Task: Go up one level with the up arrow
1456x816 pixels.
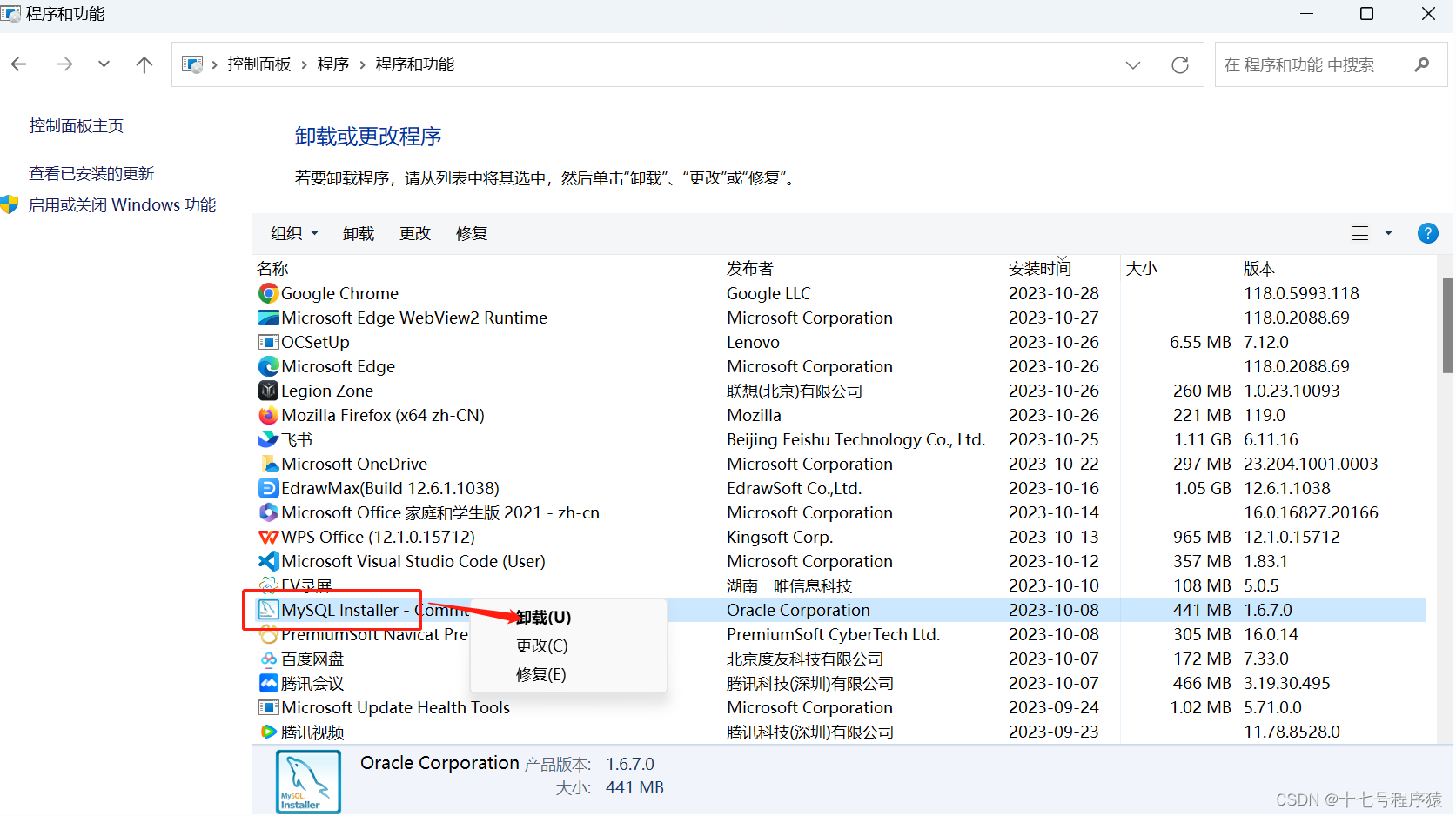Action: tap(144, 64)
